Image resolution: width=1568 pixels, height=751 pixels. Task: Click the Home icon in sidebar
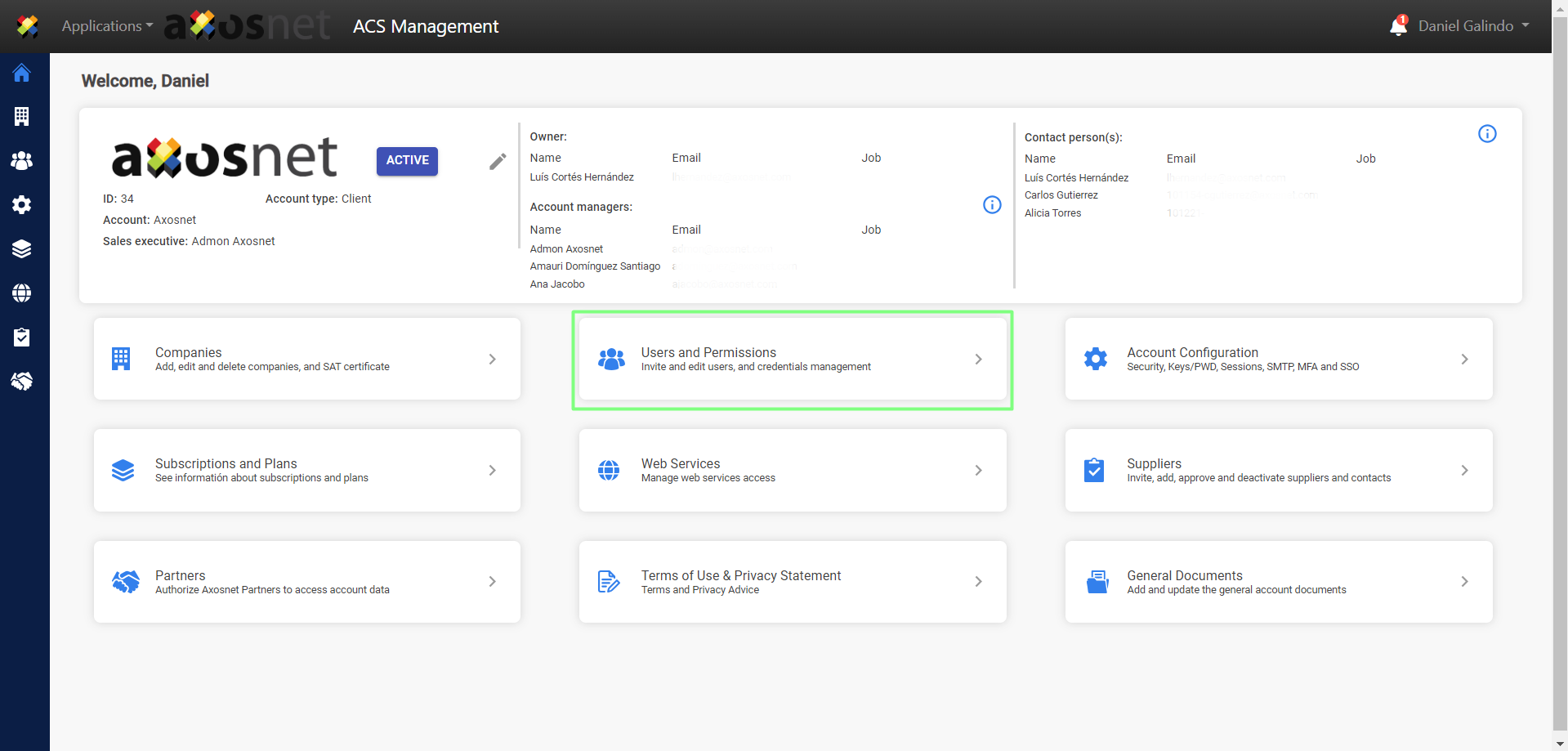(x=22, y=73)
